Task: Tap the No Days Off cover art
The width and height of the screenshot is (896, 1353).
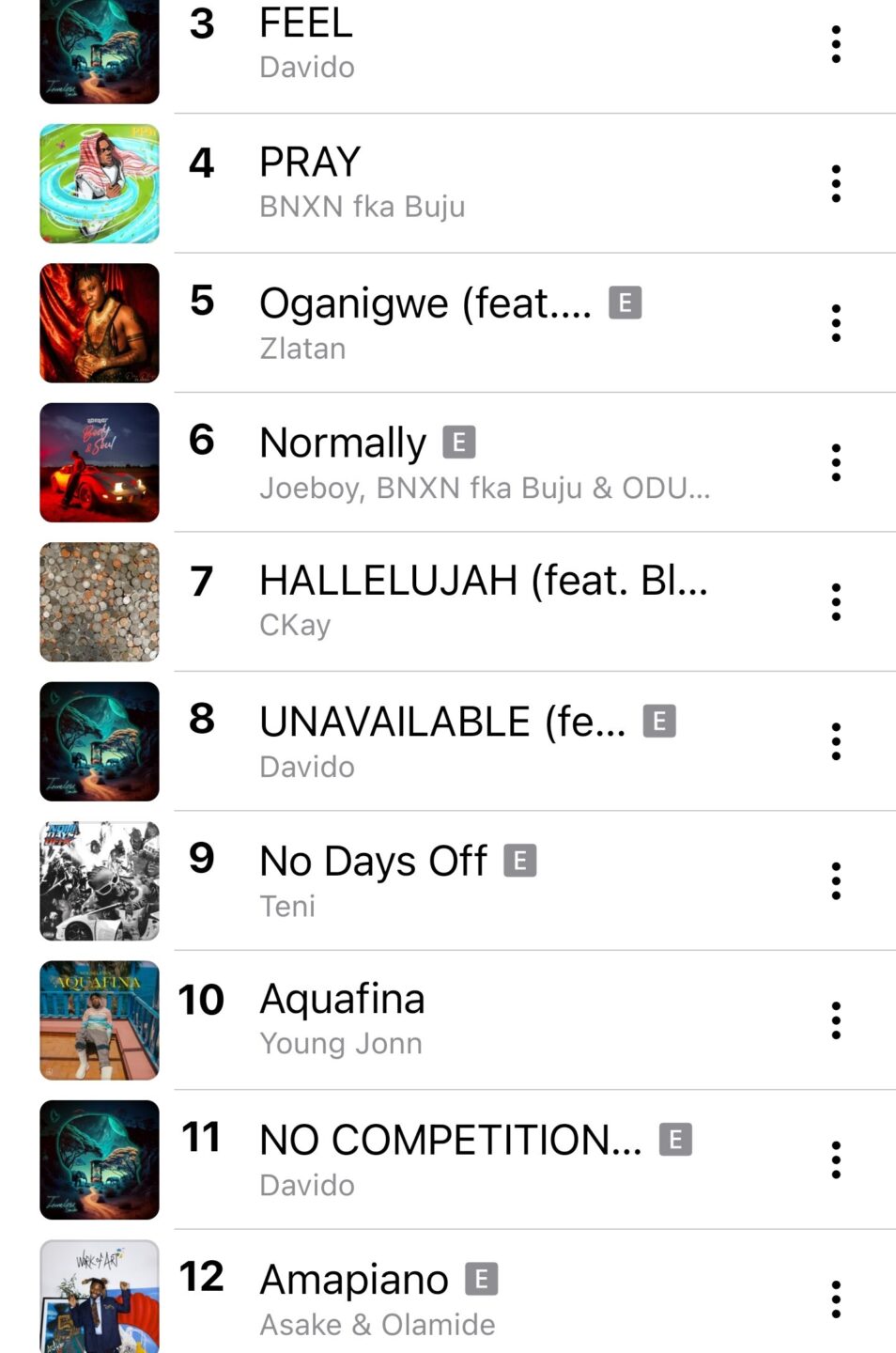Action: (x=100, y=880)
